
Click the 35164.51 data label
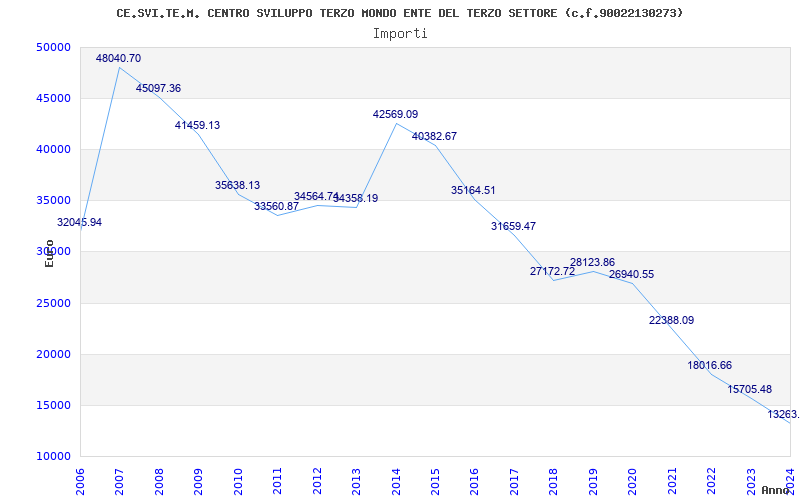pyautogui.click(x=473, y=190)
